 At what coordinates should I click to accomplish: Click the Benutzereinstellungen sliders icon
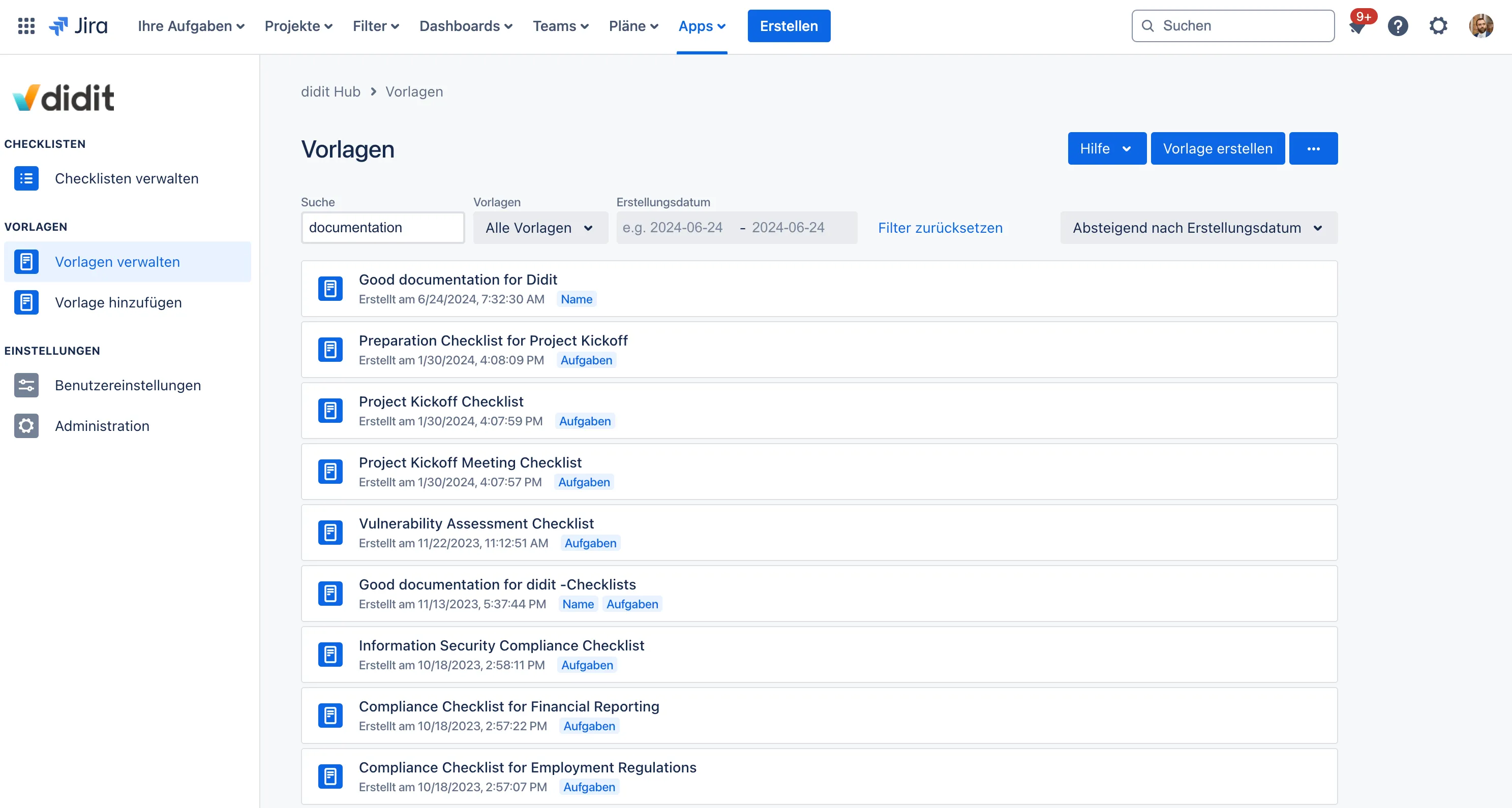click(26, 385)
